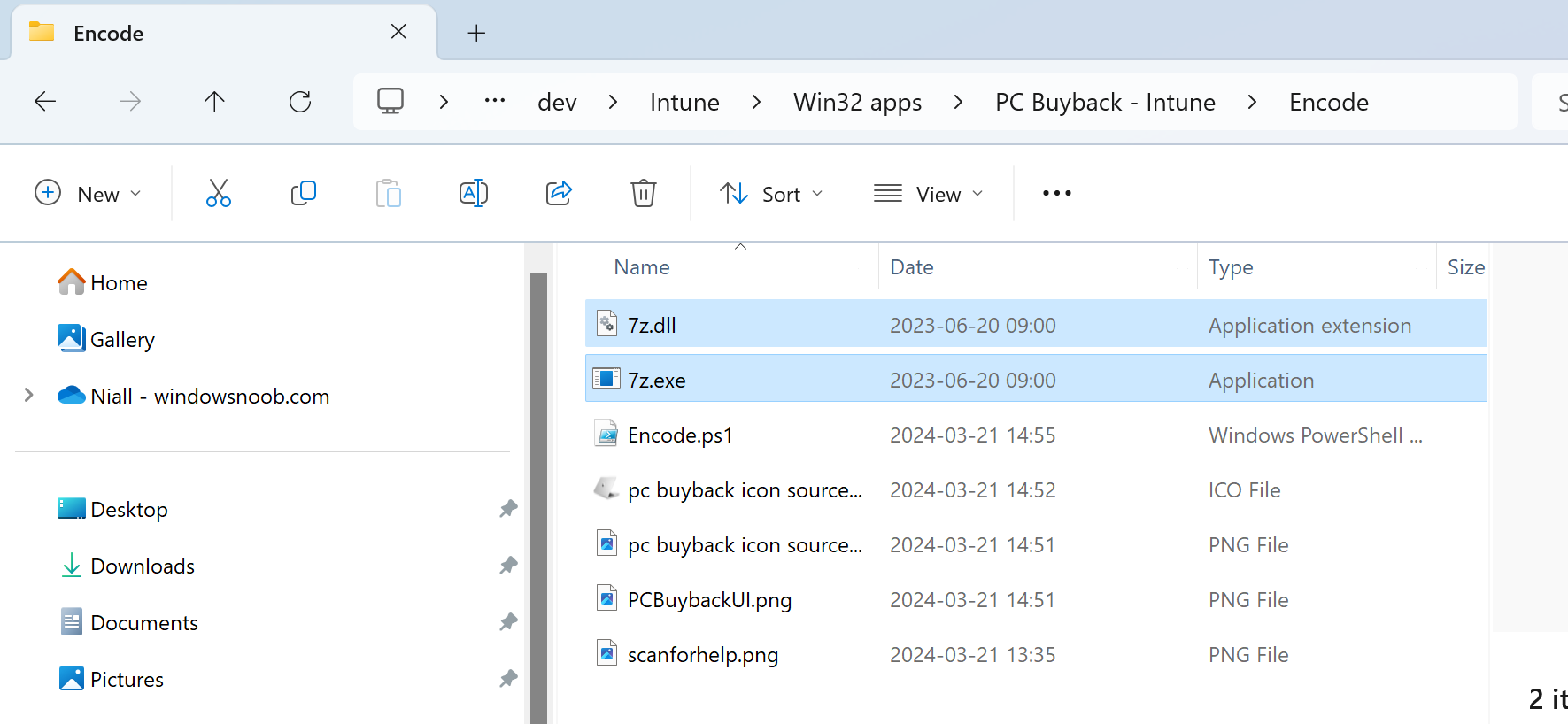This screenshot has height=724, width=1568.
Task: Open Downloads in the navigation pane
Action: [143, 566]
